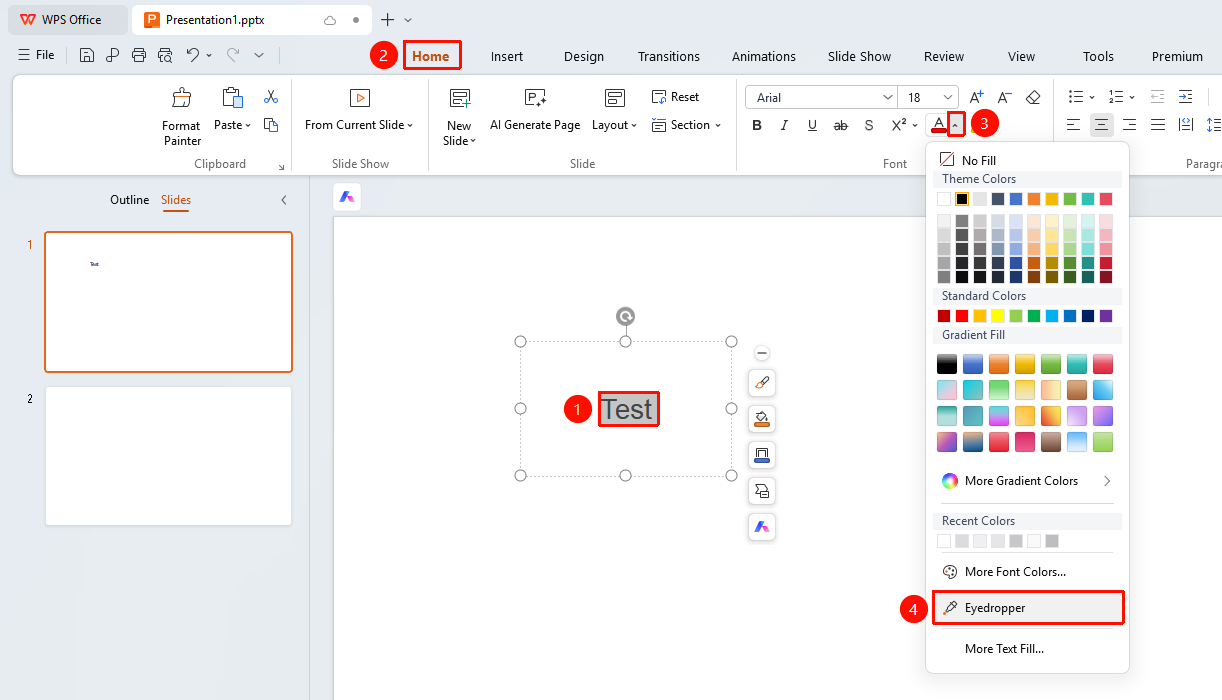1222x700 pixels.
Task: Expand the Paste options dropdown
Action: point(233,125)
